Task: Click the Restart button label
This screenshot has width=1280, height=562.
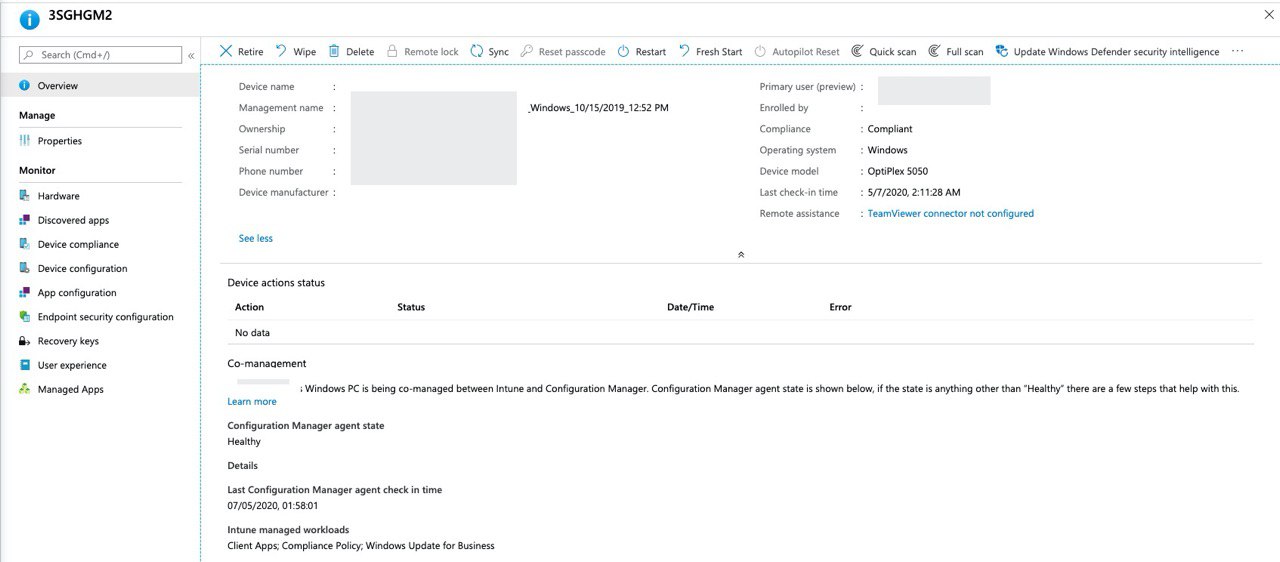Action: pyautogui.click(x=651, y=52)
